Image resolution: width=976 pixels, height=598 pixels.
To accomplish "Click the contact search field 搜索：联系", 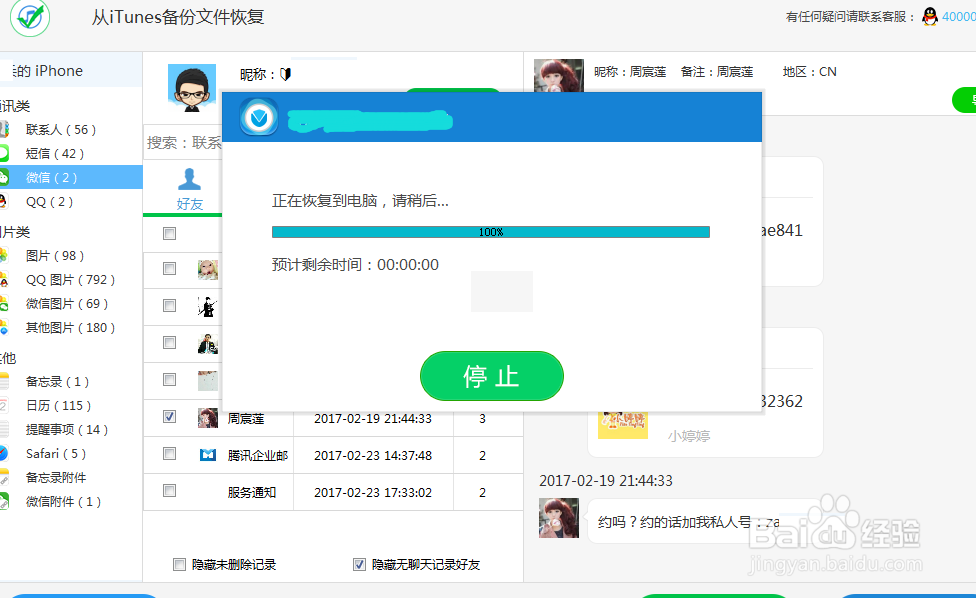I will tap(183, 142).
